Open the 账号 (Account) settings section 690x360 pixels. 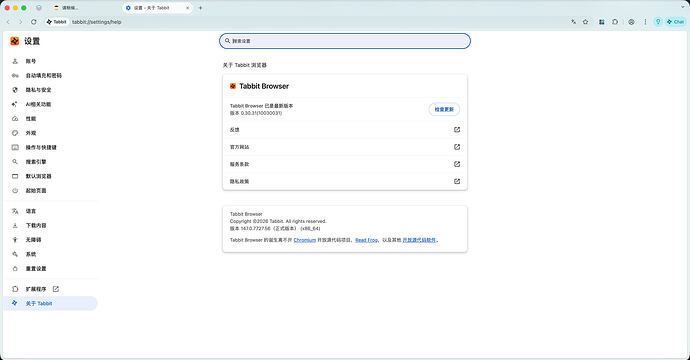(x=30, y=61)
